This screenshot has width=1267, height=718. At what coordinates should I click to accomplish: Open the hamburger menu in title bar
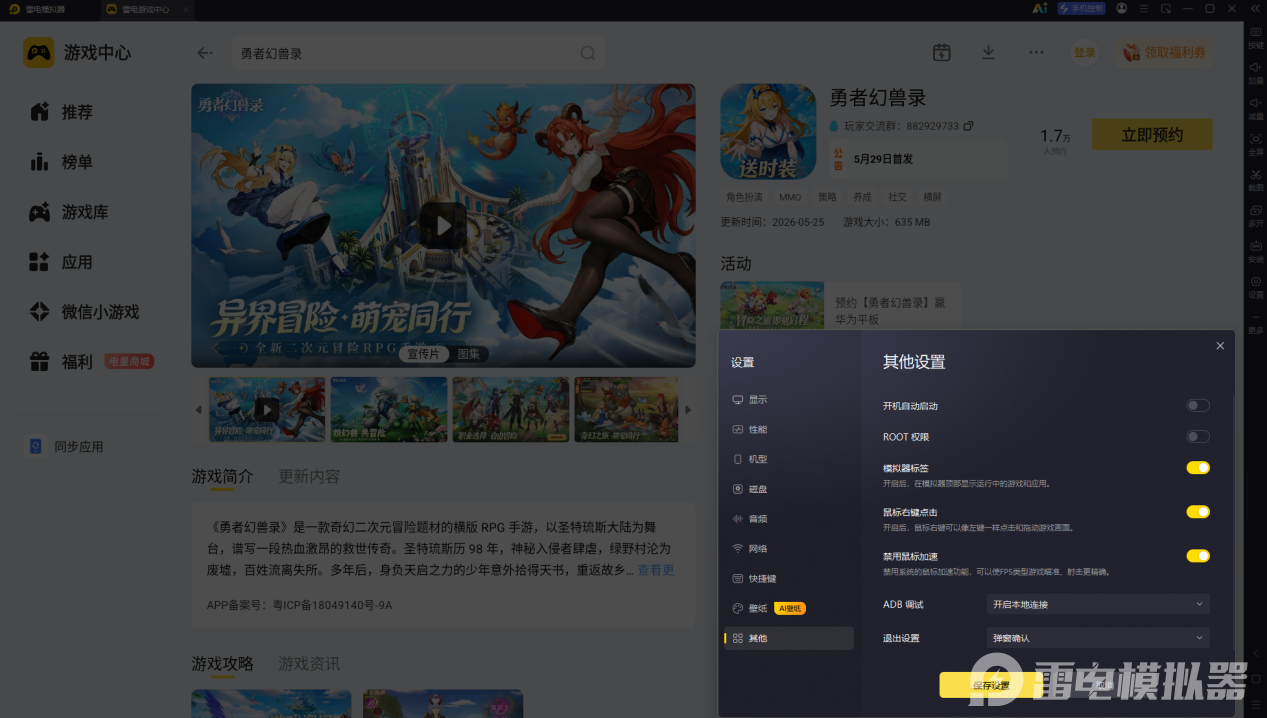tap(1143, 8)
